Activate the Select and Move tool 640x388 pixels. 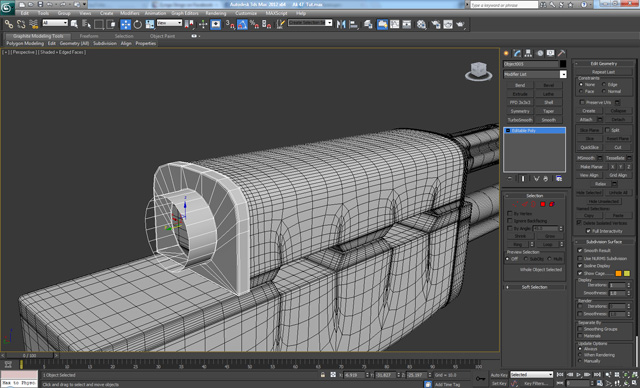[x=125, y=24]
